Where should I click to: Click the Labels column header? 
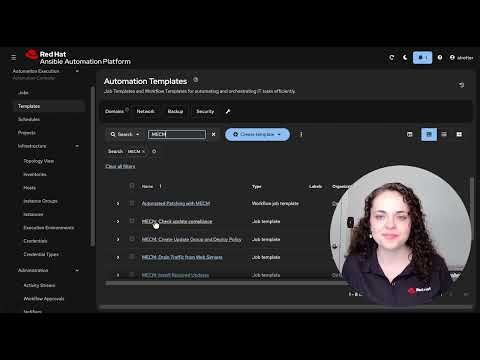click(315, 186)
